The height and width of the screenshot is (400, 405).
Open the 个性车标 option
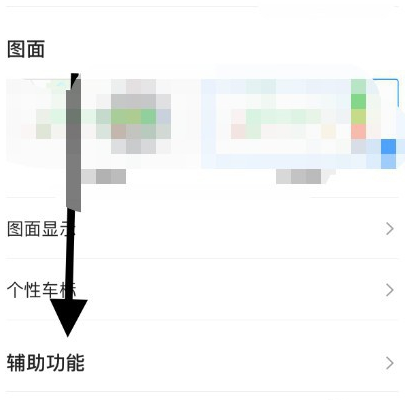(202, 290)
